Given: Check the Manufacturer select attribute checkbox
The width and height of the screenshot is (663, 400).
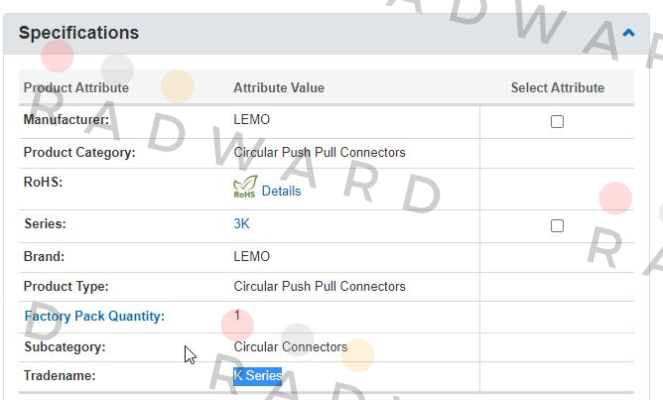Looking at the screenshot, I should click(x=557, y=121).
